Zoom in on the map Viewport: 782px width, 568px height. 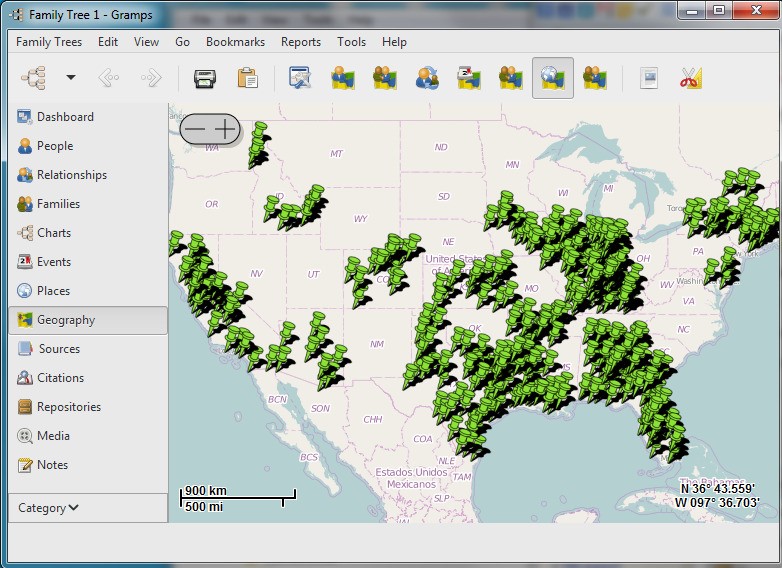[226, 129]
